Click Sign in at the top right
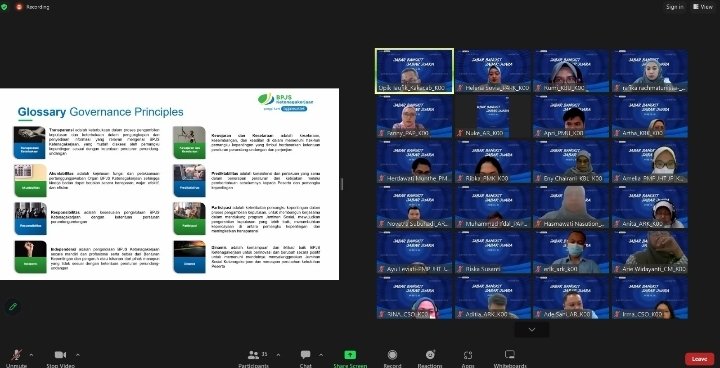Screen dimensions: 720x368 (675, 7)
